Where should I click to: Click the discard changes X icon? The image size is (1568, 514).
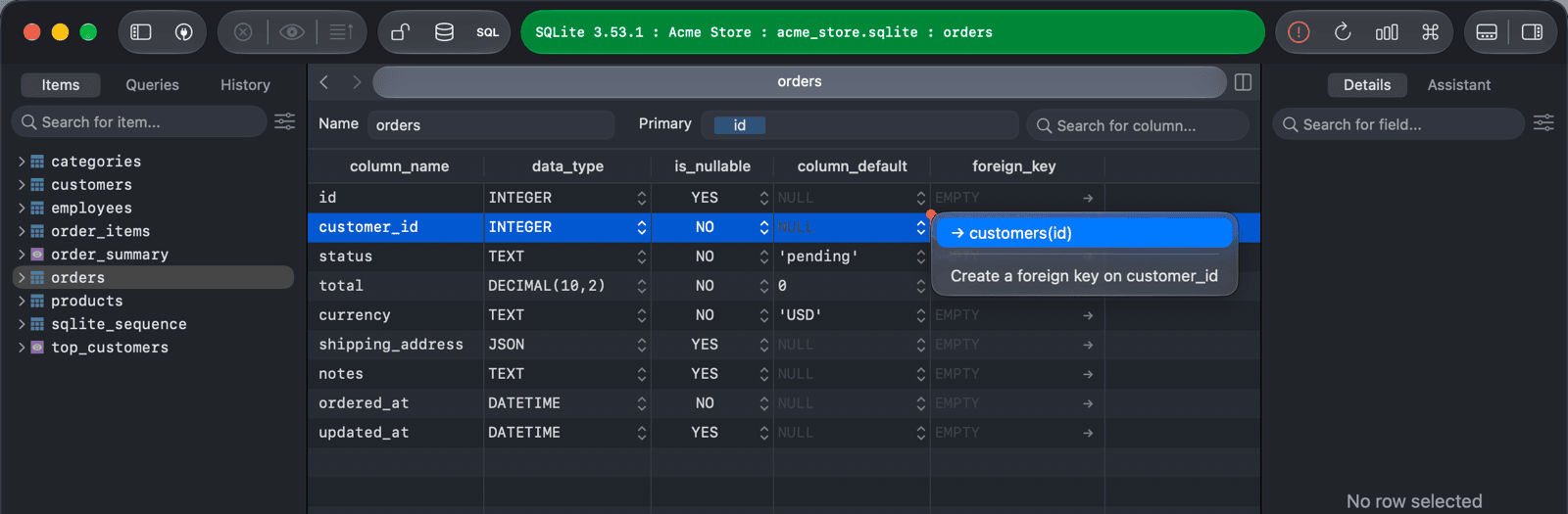tap(243, 32)
